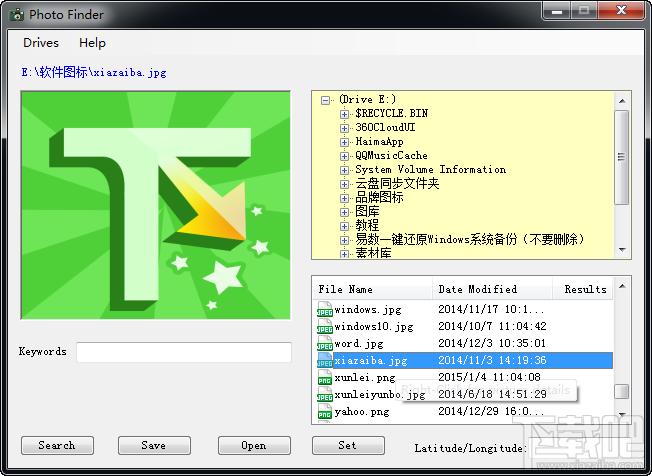652x476 pixels.
Task: Click the JPEG icon beside xunleiyunbo.jpg
Action: (325, 395)
